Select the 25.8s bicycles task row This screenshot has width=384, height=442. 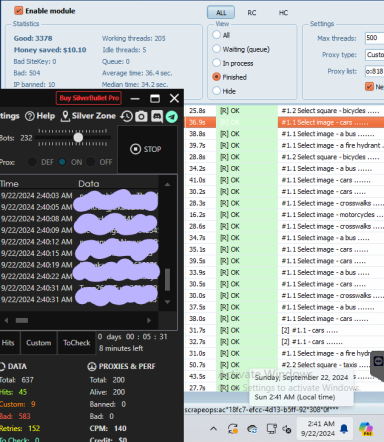(x=284, y=111)
